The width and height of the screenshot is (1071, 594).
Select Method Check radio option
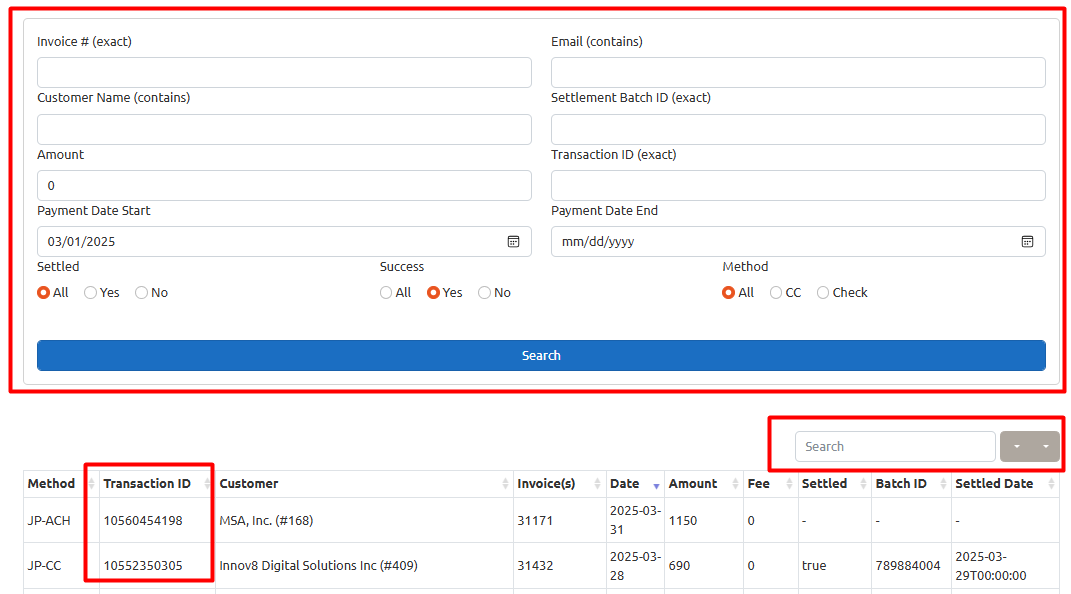point(823,293)
